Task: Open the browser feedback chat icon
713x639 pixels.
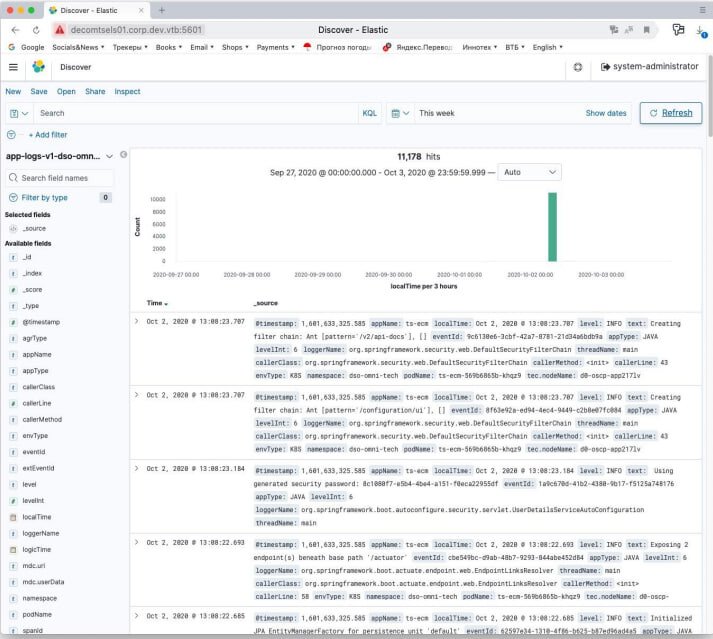Action: [678, 30]
